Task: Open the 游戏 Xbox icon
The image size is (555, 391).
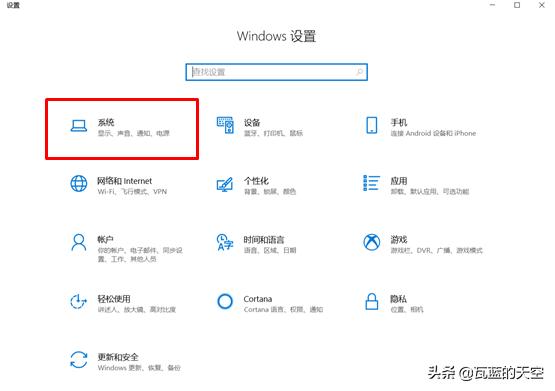Action: 372,242
